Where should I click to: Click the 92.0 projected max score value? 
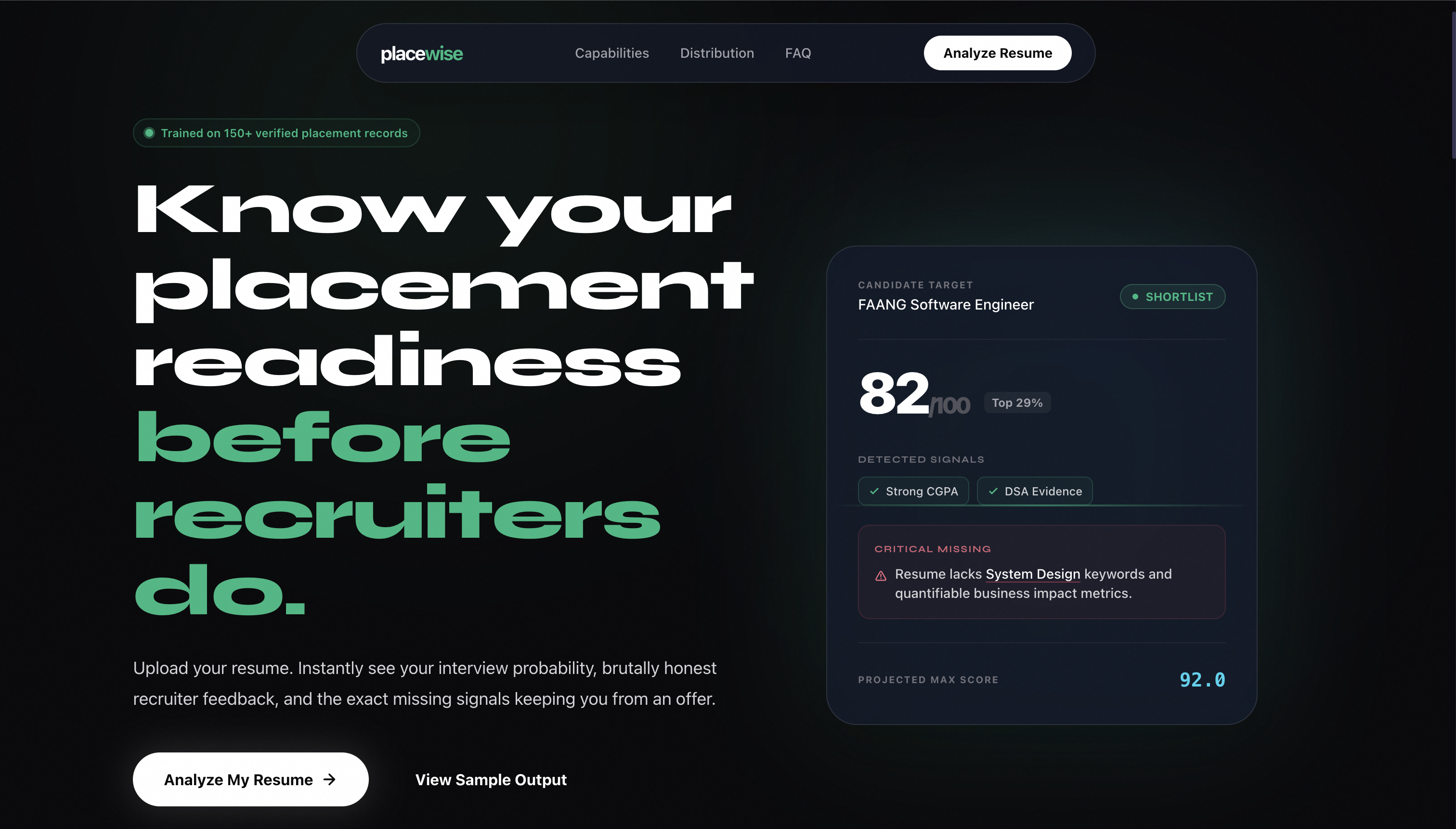click(x=1202, y=680)
